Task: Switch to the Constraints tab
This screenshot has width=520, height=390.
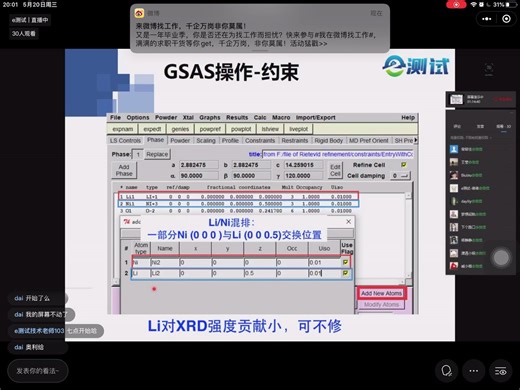Action: coord(260,140)
